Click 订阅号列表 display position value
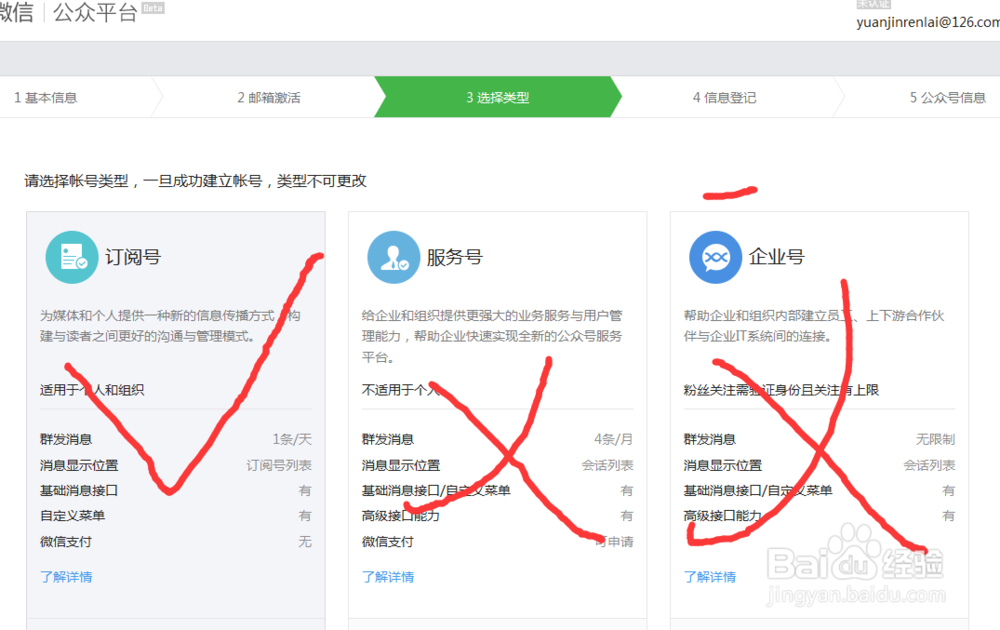 point(279,465)
